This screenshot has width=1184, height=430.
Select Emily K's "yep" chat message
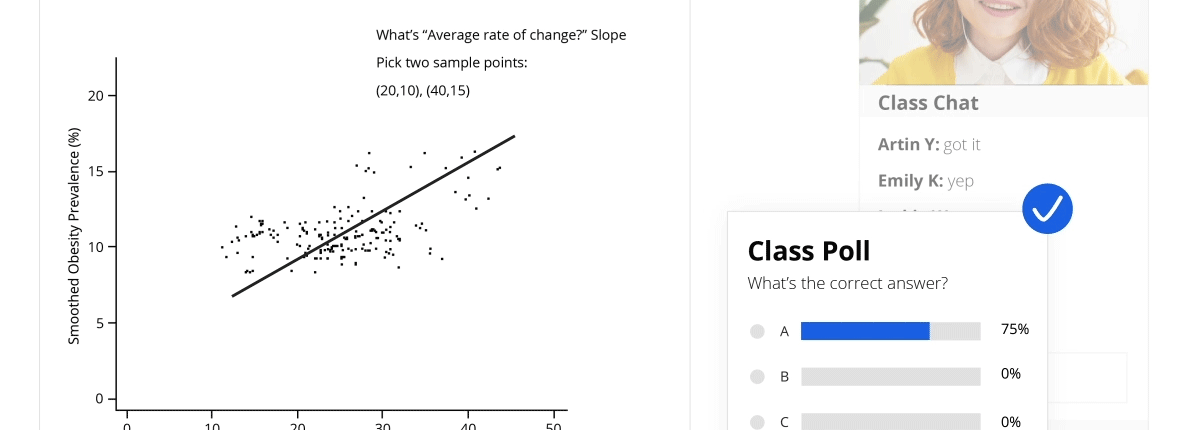[925, 181]
